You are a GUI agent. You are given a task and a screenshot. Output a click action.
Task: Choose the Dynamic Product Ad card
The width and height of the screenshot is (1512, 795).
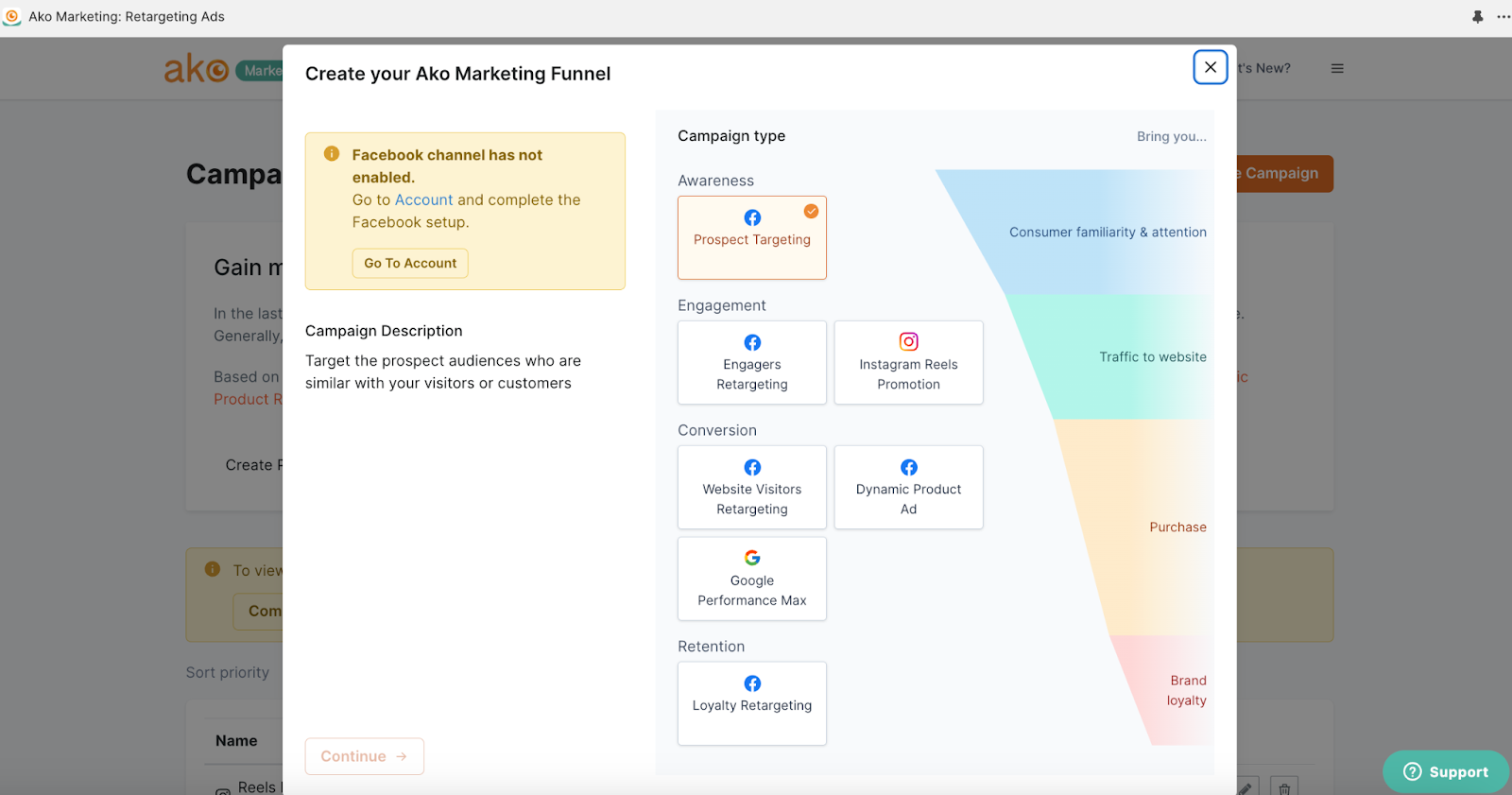pos(908,487)
